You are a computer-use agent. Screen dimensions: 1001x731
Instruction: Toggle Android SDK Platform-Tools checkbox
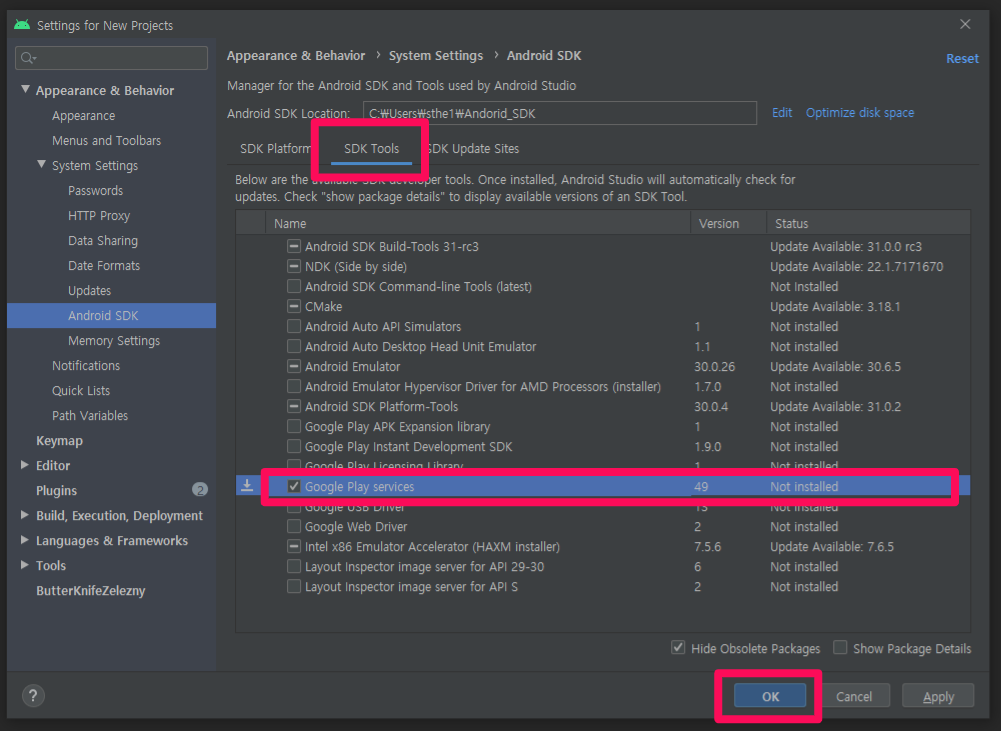pyautogui.click(x=294, y=406)
